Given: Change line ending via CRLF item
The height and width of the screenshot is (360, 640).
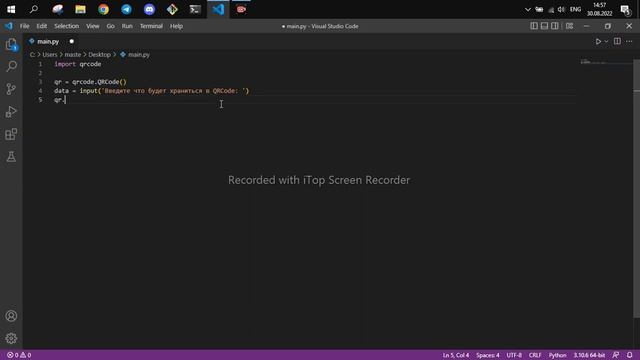Looking at the screenshot, I should (x=535, y=355).
